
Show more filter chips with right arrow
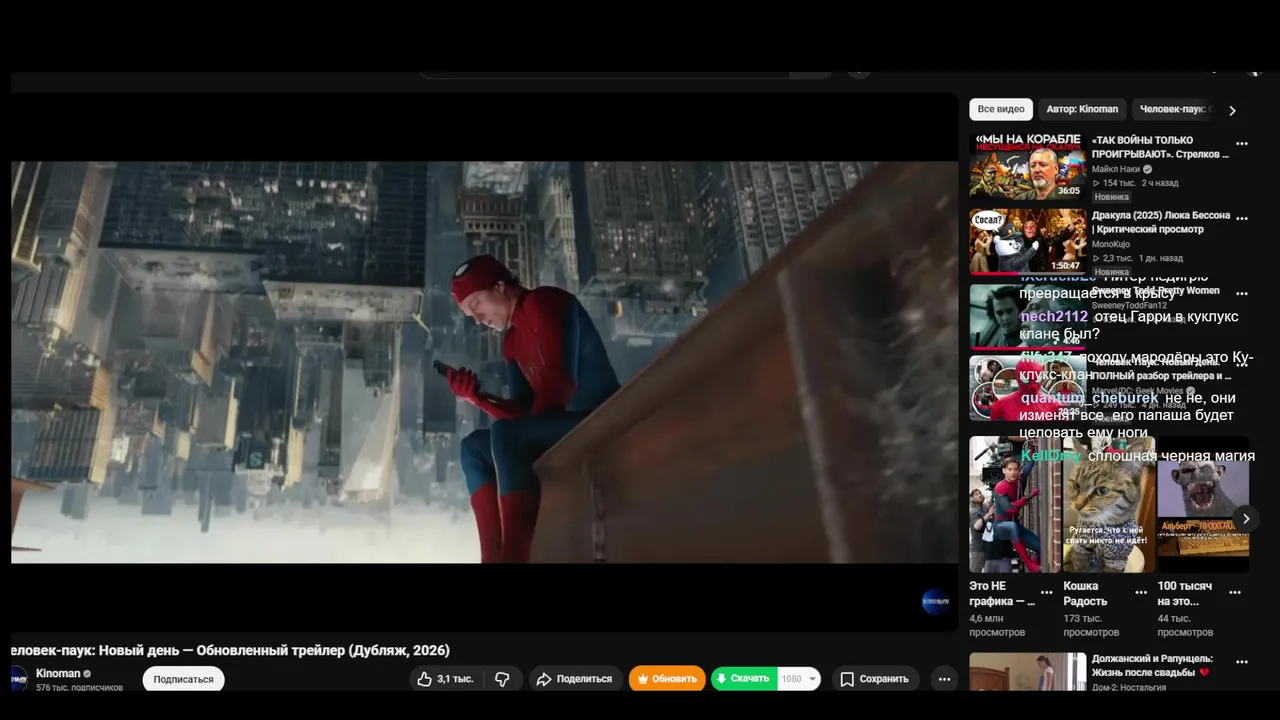coord(1232,110)
